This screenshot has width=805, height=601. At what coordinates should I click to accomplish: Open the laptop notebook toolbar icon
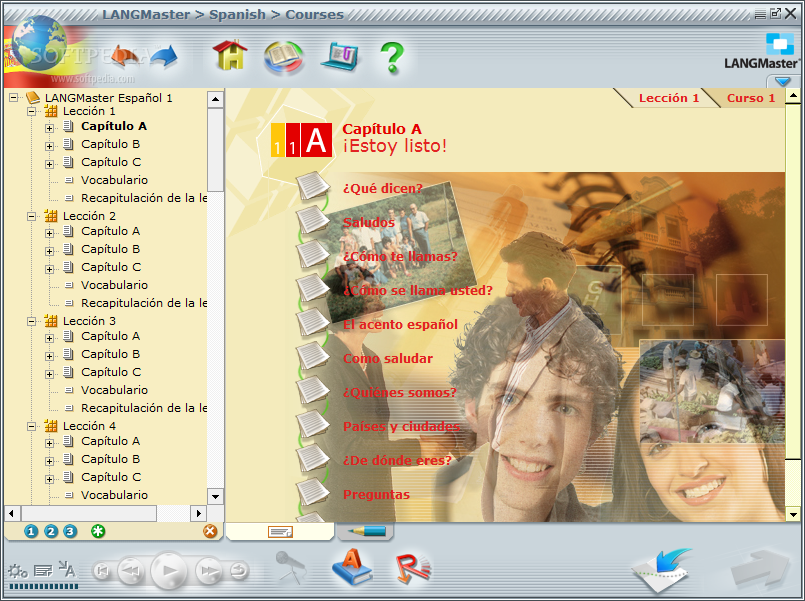[x=339, y=57]
